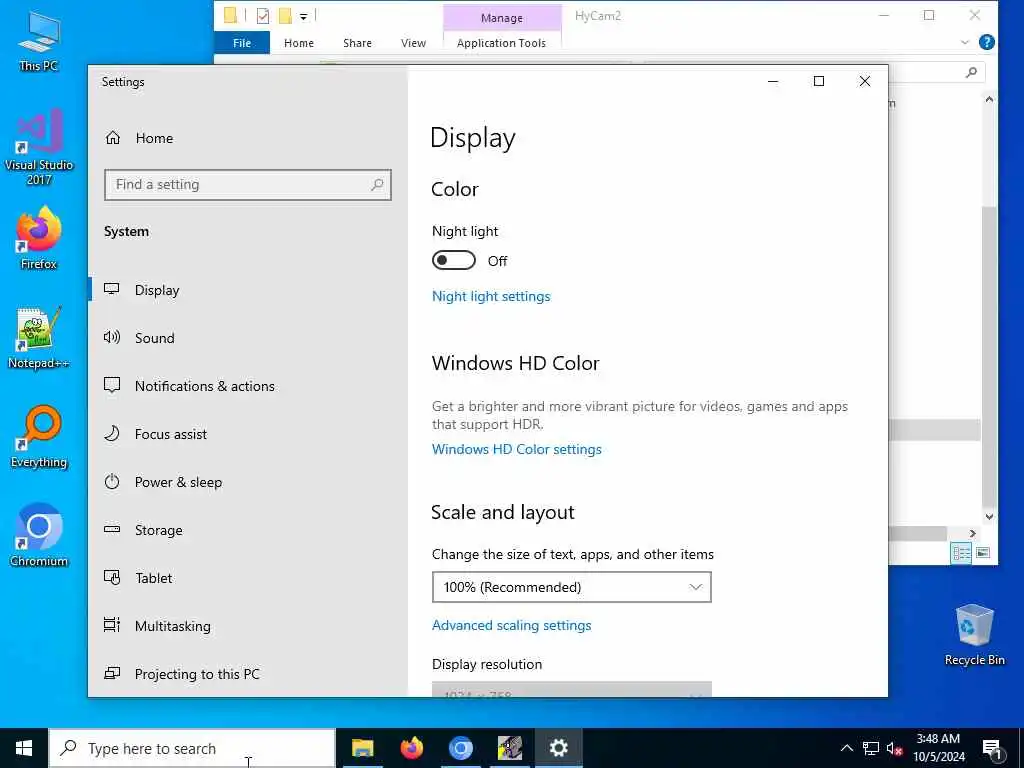Open Explorer quick access toolbar dropdown

coord(304,16)
